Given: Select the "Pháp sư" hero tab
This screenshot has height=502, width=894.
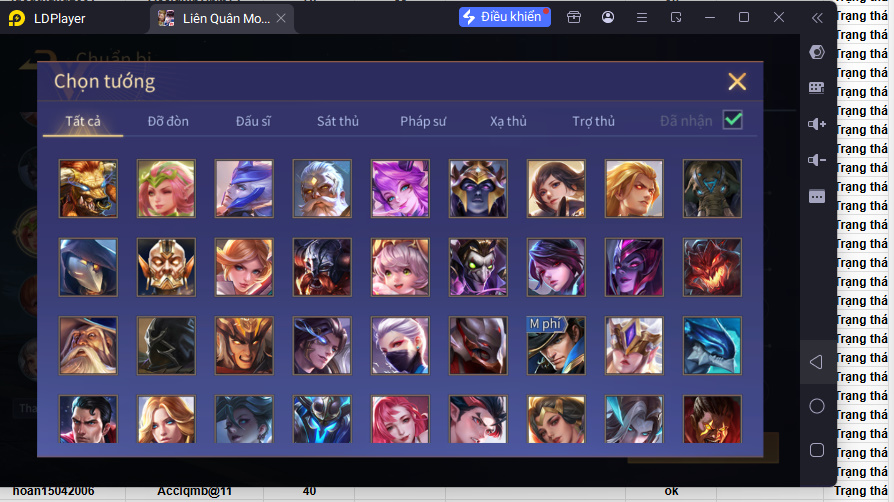Looking at the screenshot, I should pyautogui.click(x=423, y=121).
